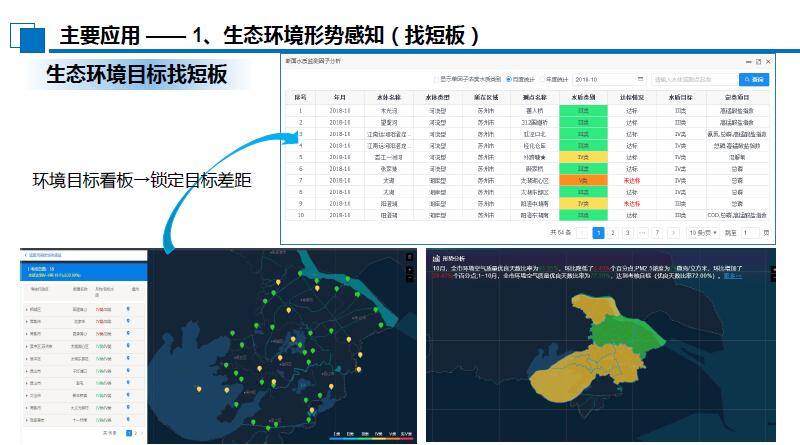Expand the first row in the map side list
800x445 pixels.
(x=26, y=310)
